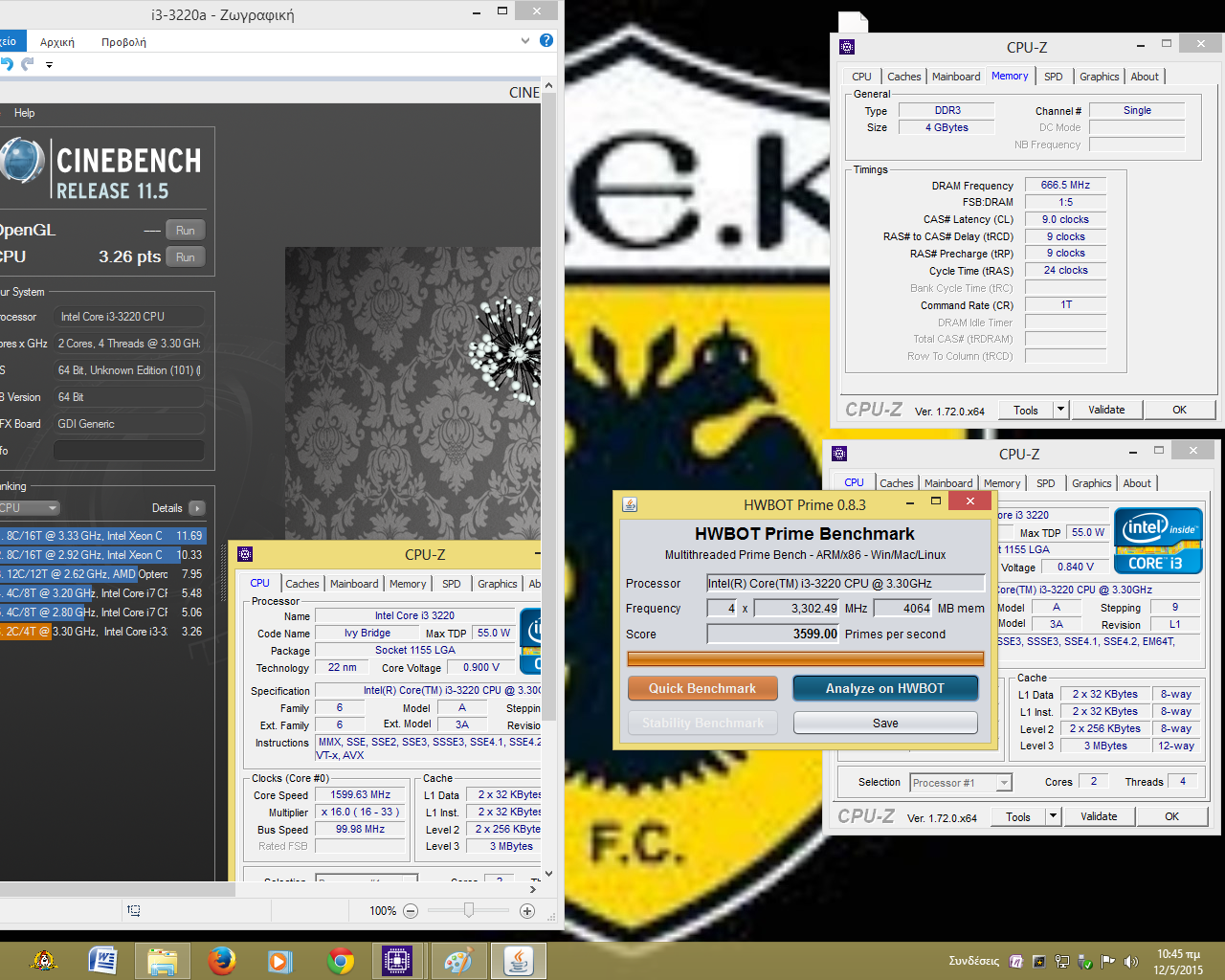Open the Mainboard tab in the Memory CPU-Z window
The height and width of the screenshot is (980, 1225).
click(x=955, y=77)
